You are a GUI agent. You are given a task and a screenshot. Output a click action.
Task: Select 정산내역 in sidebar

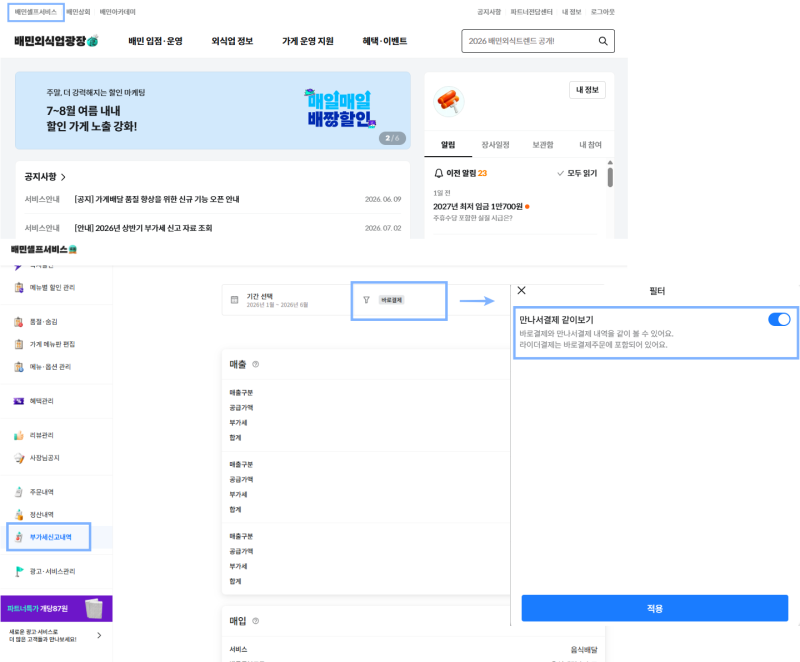coord(41,515)
